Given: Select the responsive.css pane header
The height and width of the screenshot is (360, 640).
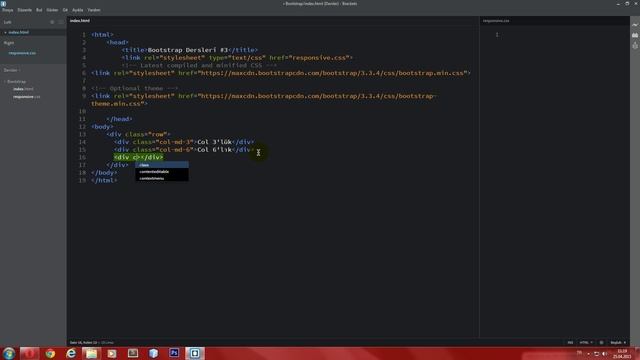Looking at the screenshot, I should pos(496,21).
